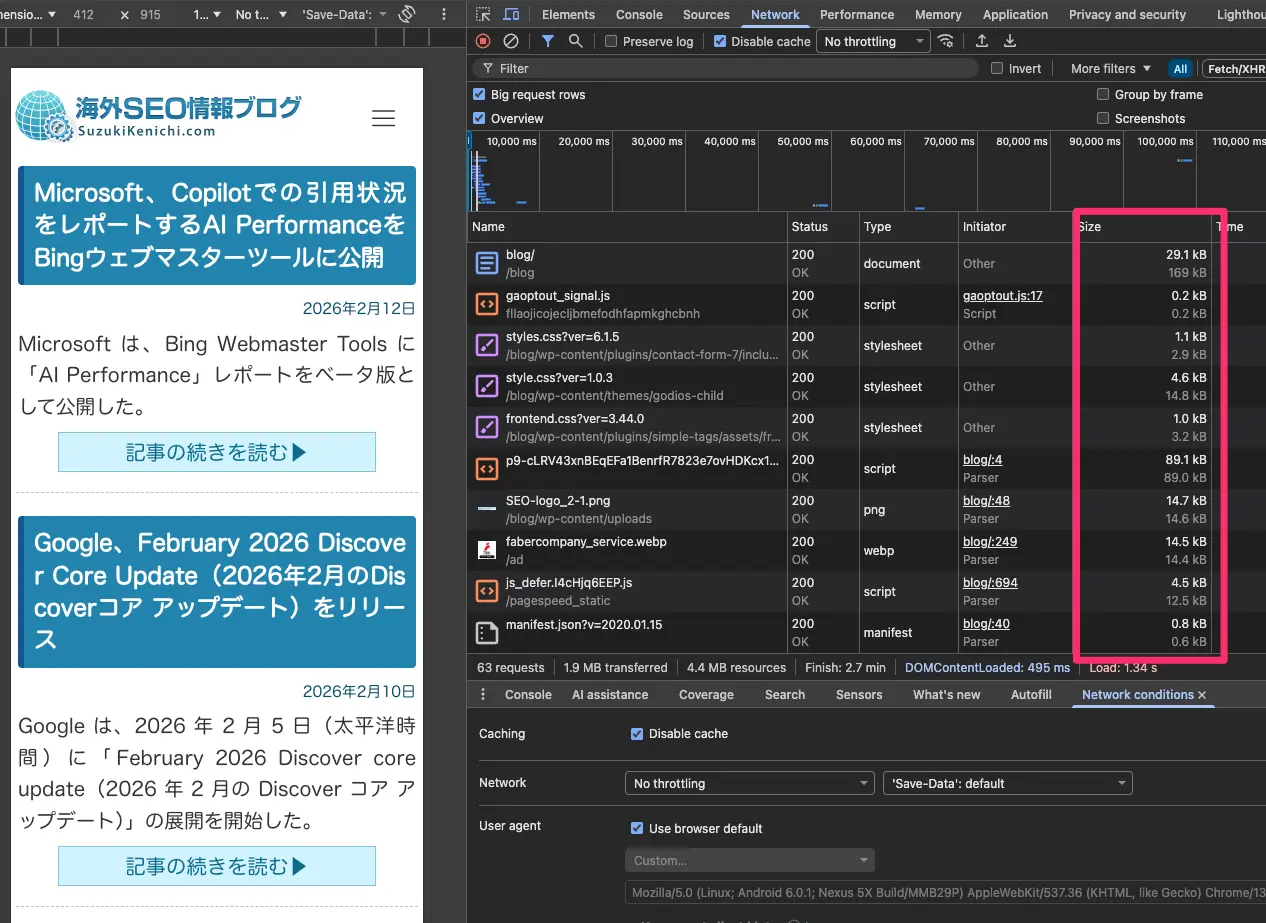1266x923 pixels.
Task: Toggle the device toolbar emulation icon
Action: click(x=511, y=14)
